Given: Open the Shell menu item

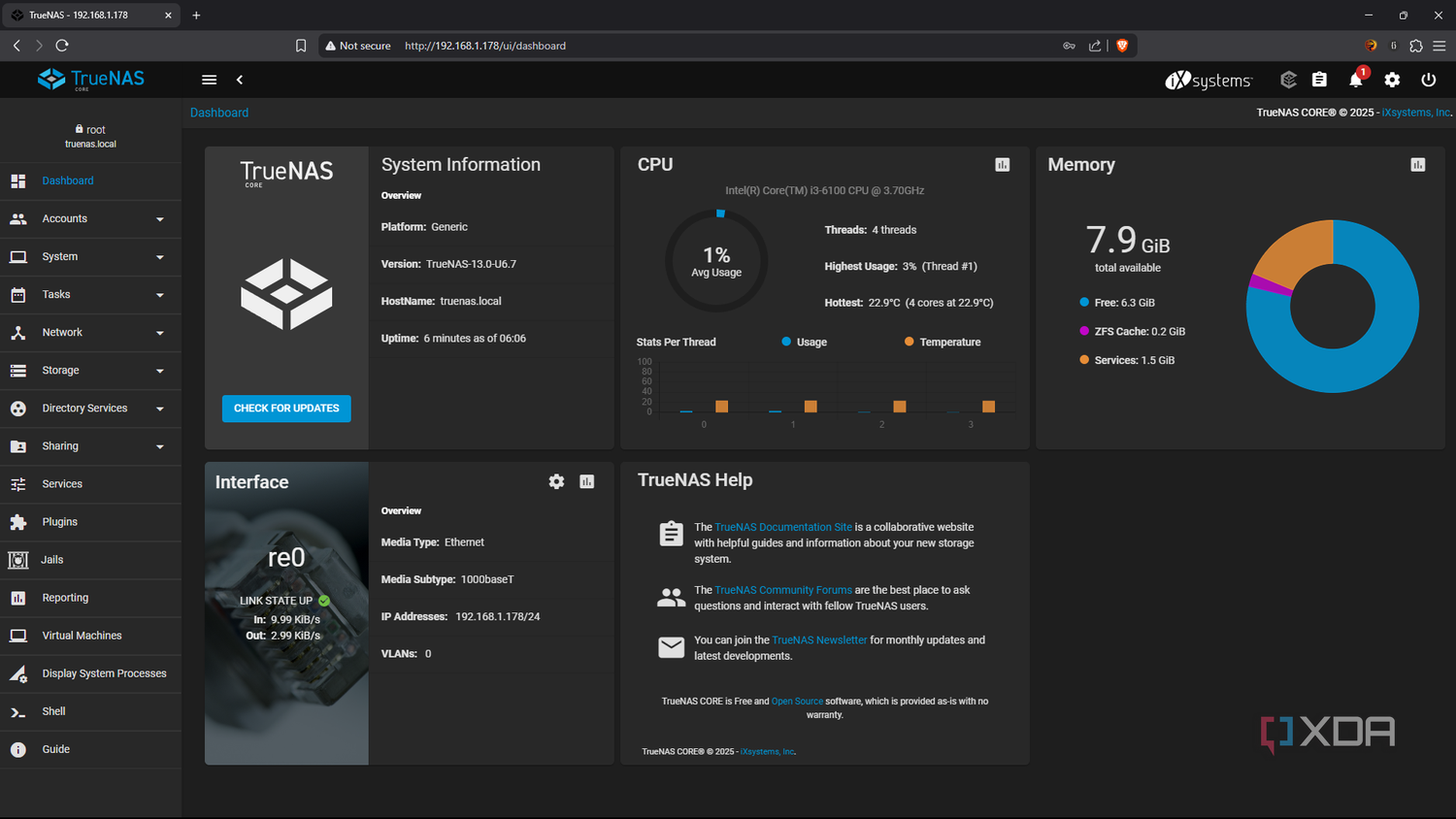Looking at the screenshot, I should click(x=90, y=711).
